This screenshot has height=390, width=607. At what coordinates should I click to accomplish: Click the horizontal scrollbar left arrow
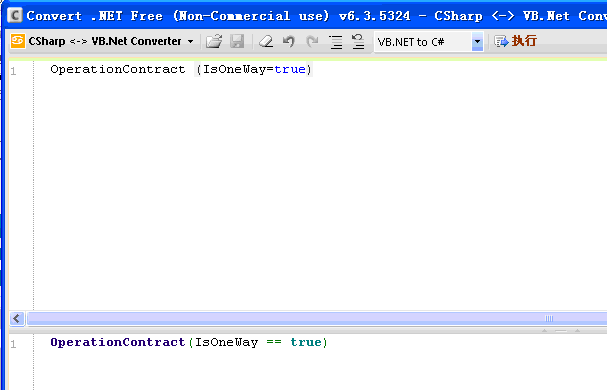(x=17, y=318)
